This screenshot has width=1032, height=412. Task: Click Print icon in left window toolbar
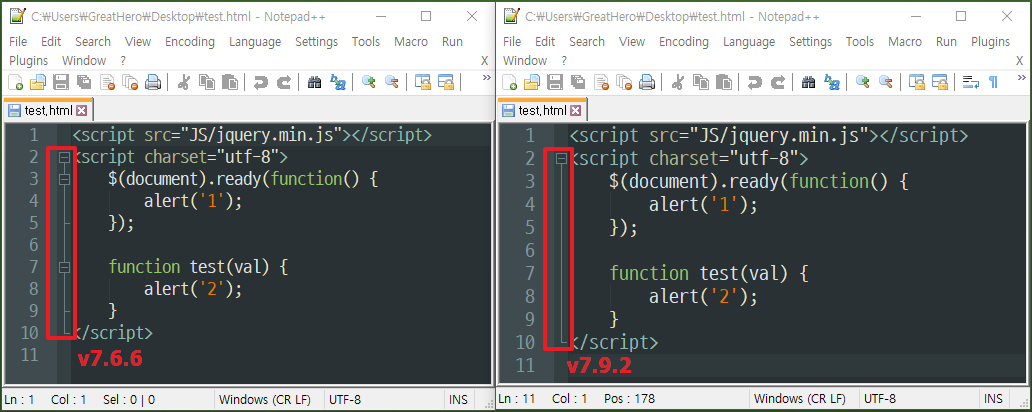tap(153, 82)
